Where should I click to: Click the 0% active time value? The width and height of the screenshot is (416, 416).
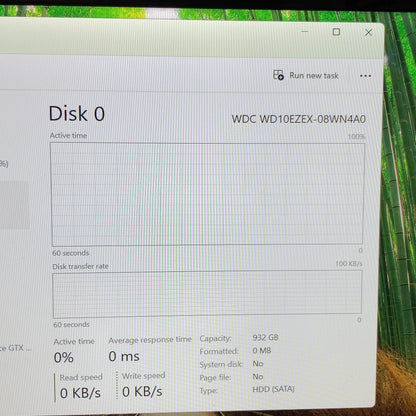point(63,358)
